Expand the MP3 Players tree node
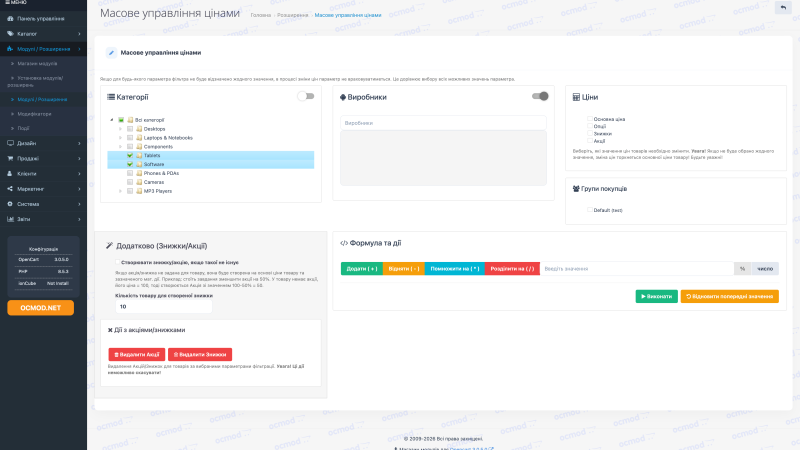 (120, 191)
